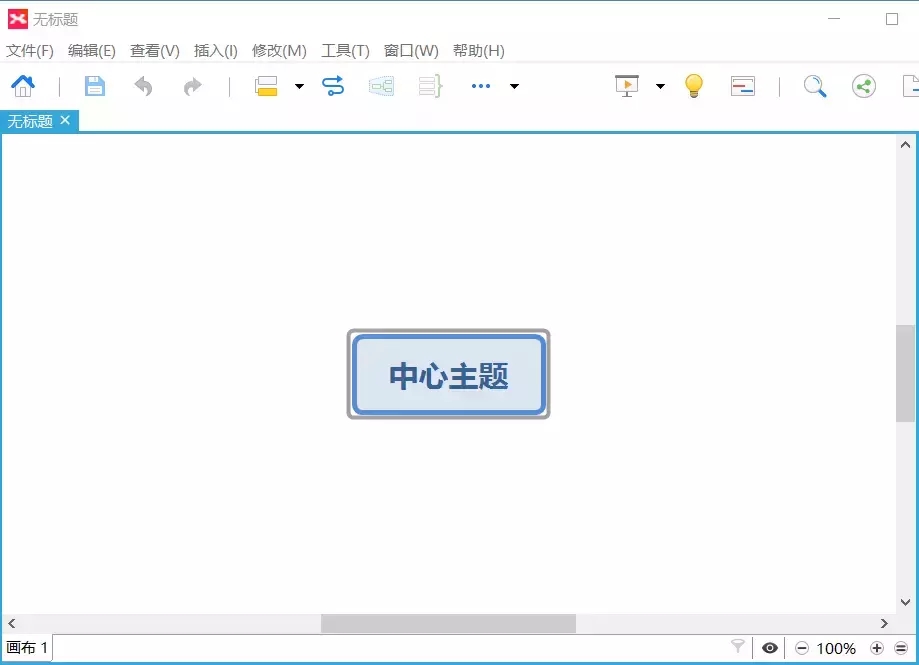Open the notes panel icon
Viewport: 919px width, 665px height.
point(742,86)
